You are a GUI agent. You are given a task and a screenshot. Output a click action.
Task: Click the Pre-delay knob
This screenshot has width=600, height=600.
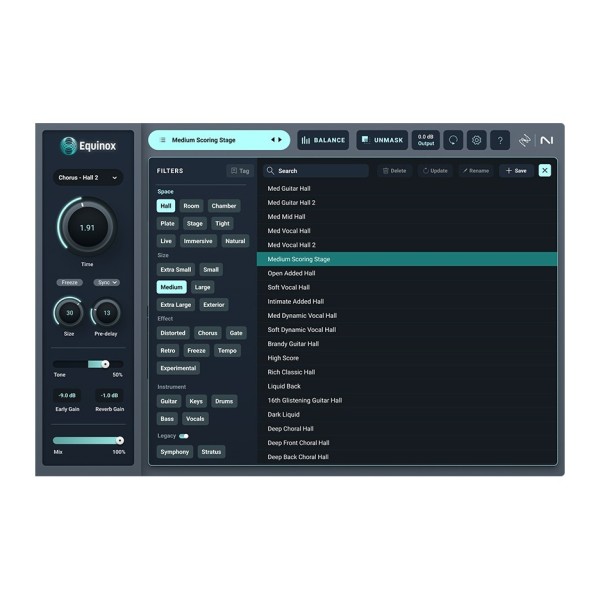point(106,313)
